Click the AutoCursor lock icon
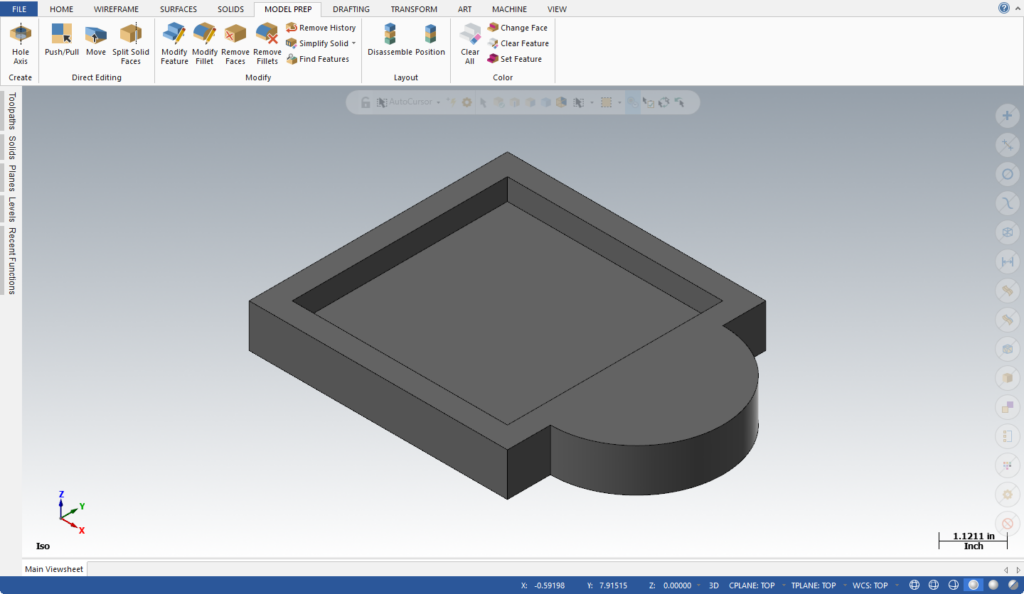Image resolution: width=1024 pixels, height=594 pixels. (366, 102)
